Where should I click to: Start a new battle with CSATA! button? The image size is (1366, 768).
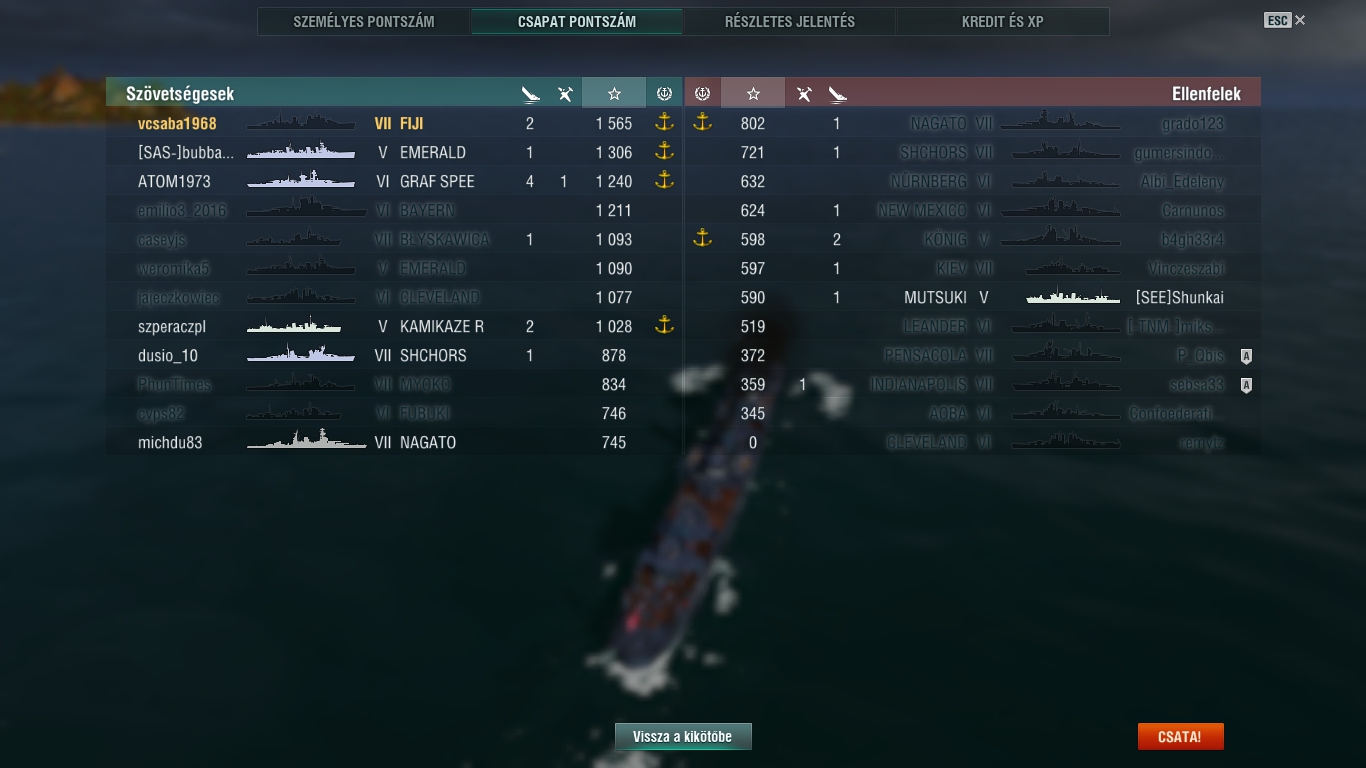[1180, 737]
